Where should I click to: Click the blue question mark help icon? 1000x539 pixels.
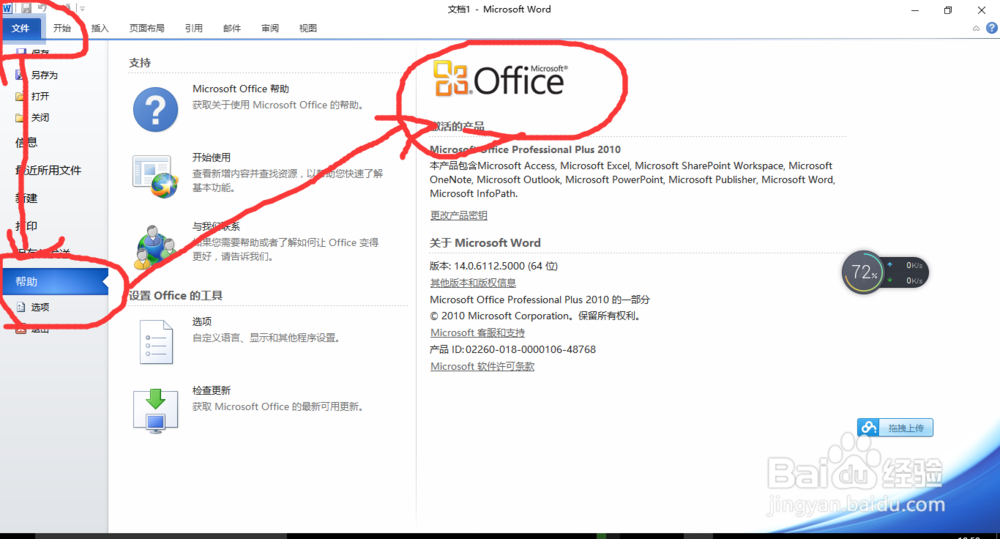point(156,110)
